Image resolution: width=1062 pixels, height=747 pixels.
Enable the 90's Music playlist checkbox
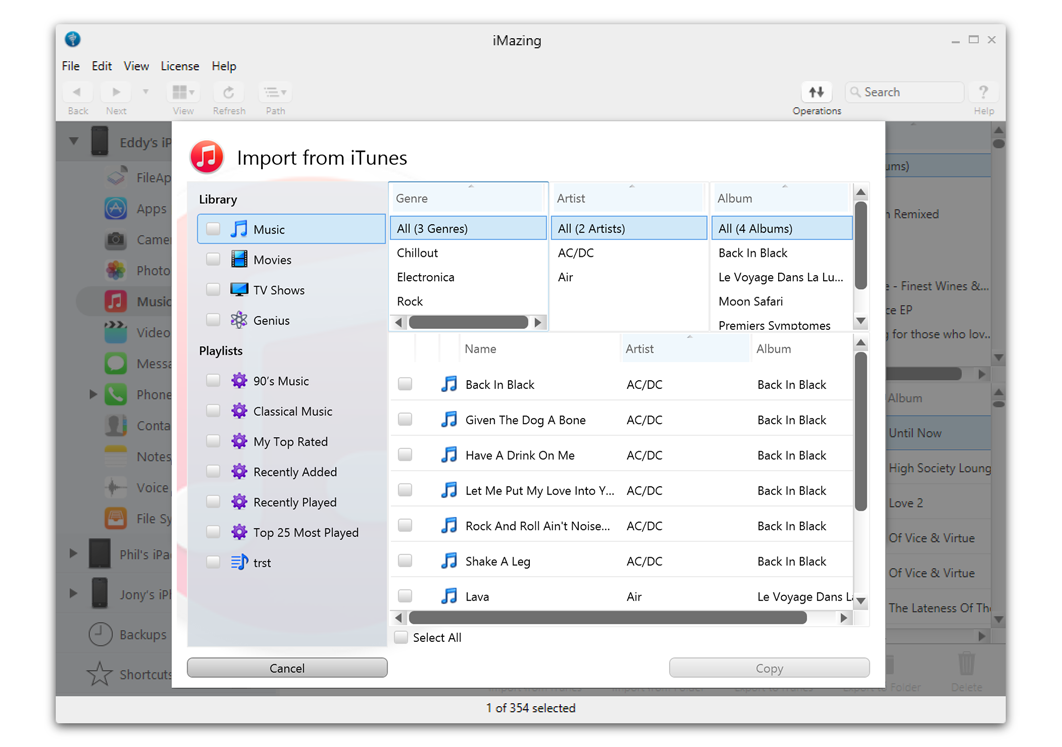[213, 381]
